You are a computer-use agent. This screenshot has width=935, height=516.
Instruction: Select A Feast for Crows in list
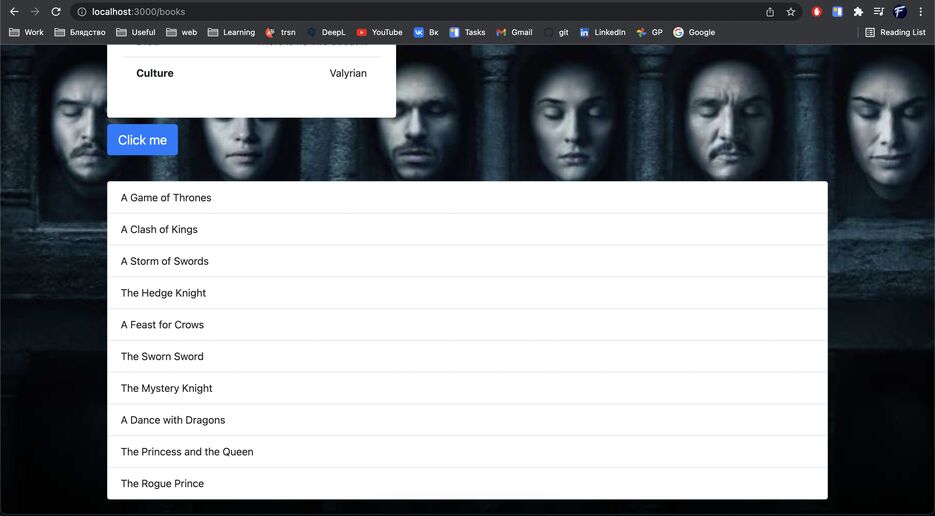coord(468,325)
